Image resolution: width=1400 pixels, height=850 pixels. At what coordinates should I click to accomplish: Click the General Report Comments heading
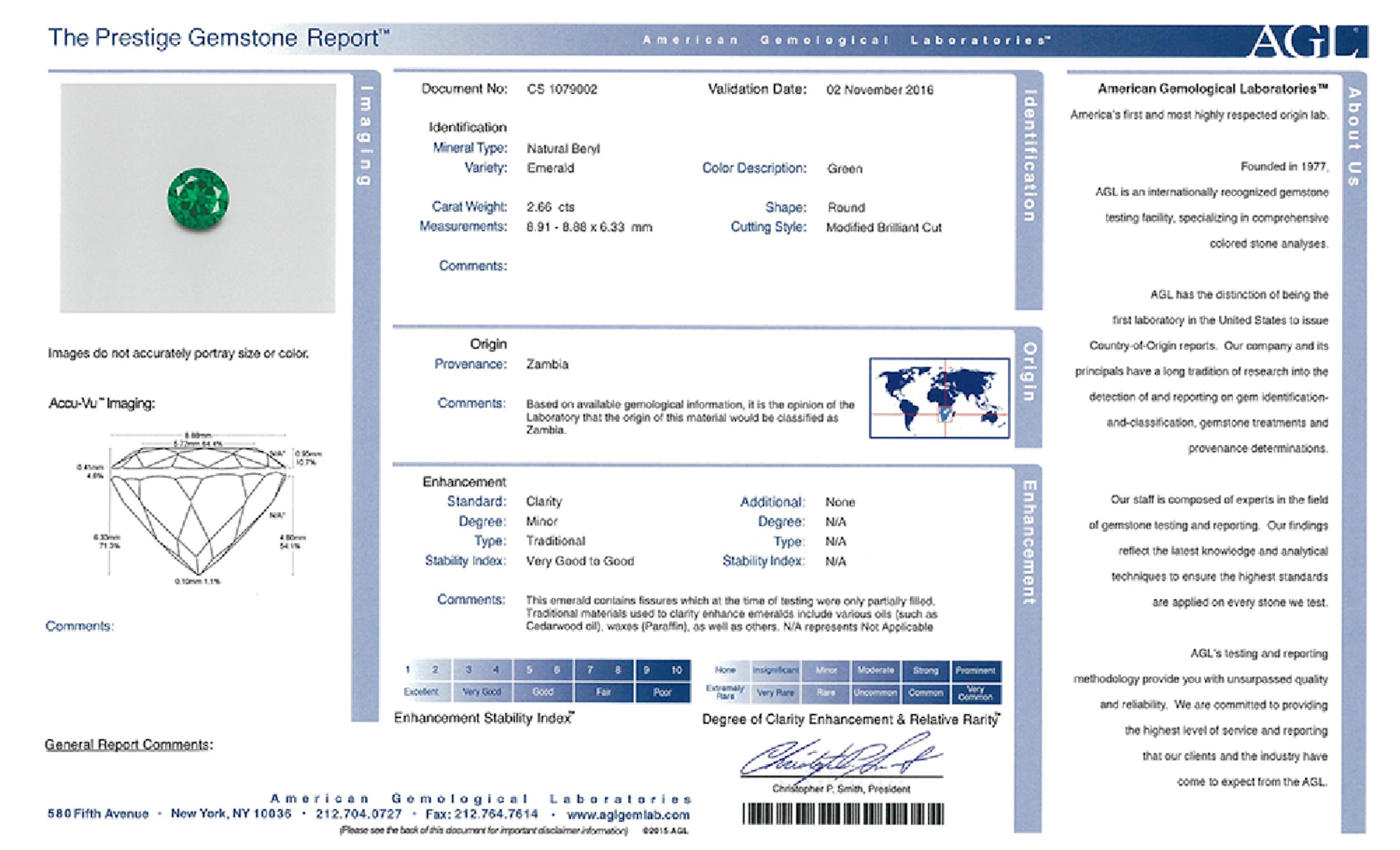[129, 744]
